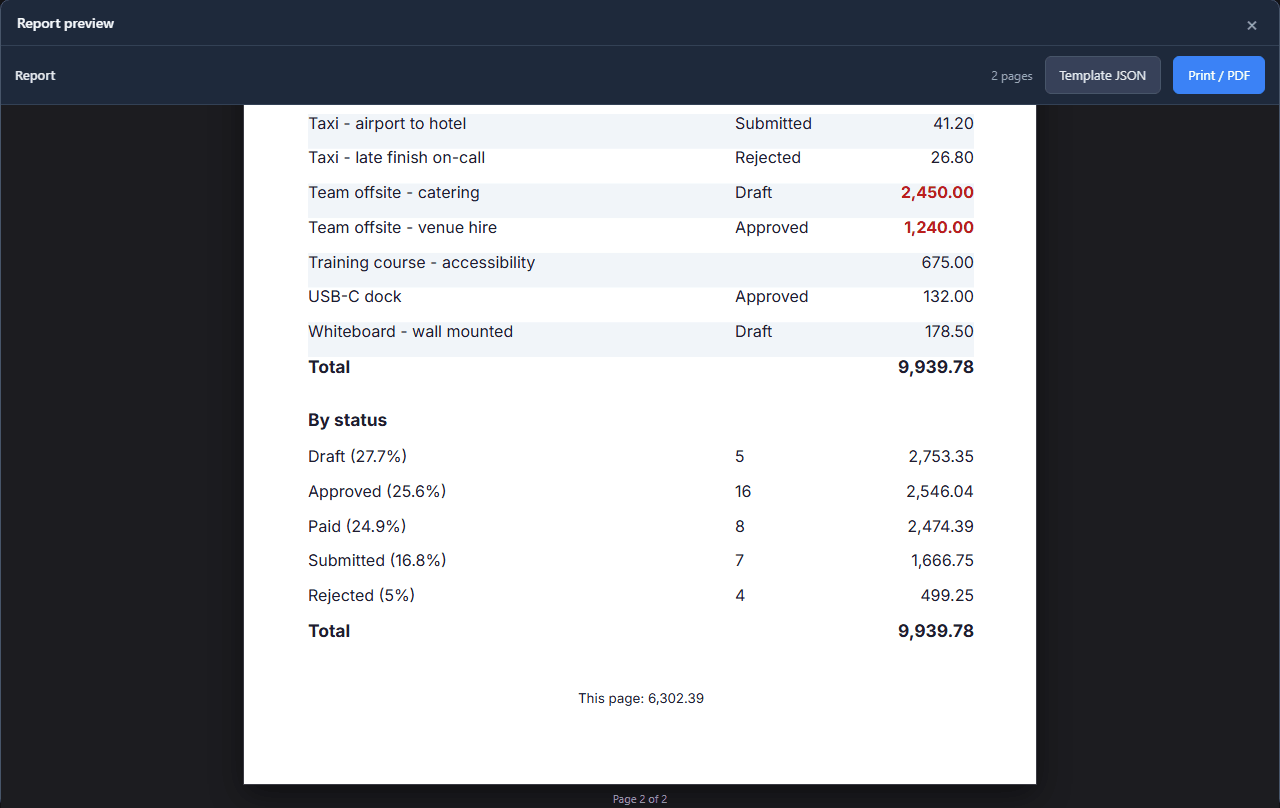Screen dimensions: 1280x808
Task: Select the 'Approved (25.6%)' row label
Action: (377, 491)
